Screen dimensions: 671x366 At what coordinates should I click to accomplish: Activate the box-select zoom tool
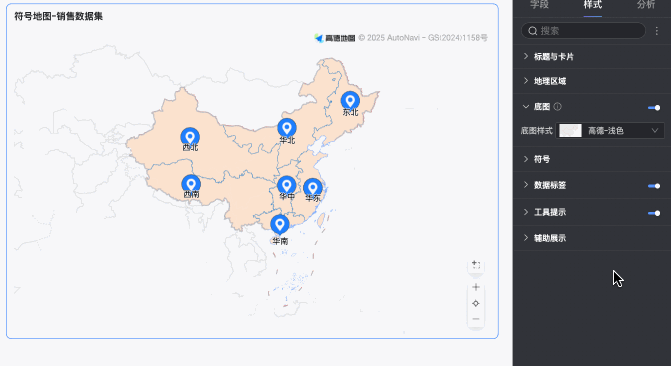pyautogui.click(x=476, y=265)
